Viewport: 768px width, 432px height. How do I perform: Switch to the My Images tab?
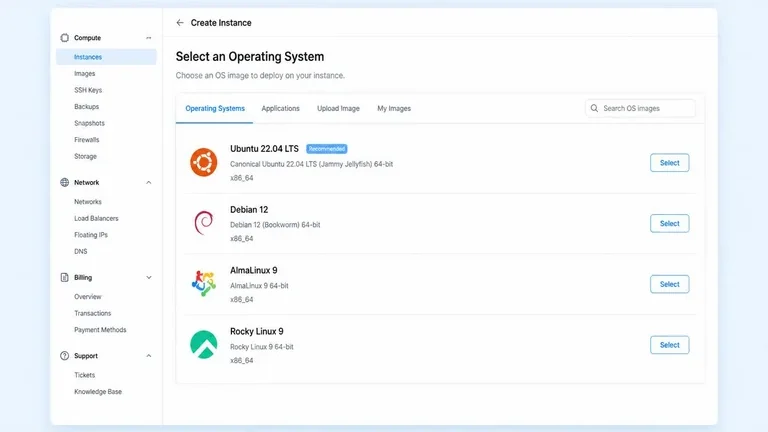click(394, 108)
